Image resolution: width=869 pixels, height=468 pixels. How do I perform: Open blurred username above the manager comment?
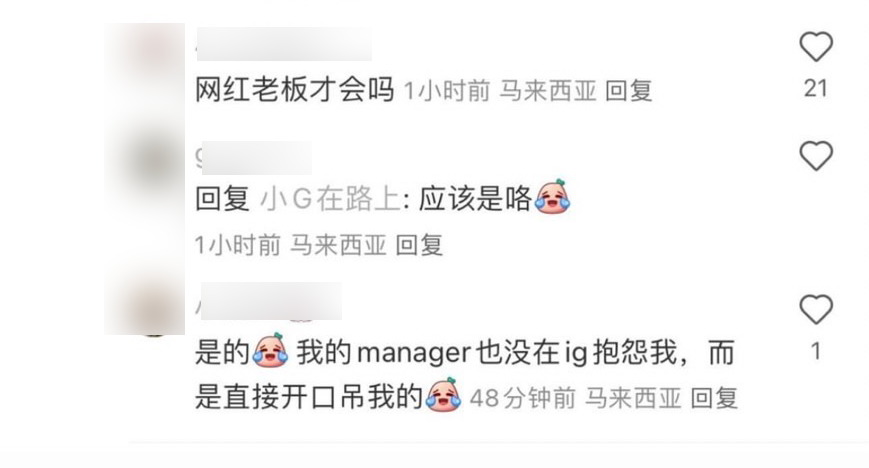pyautogui.click(x=269, y=301)
